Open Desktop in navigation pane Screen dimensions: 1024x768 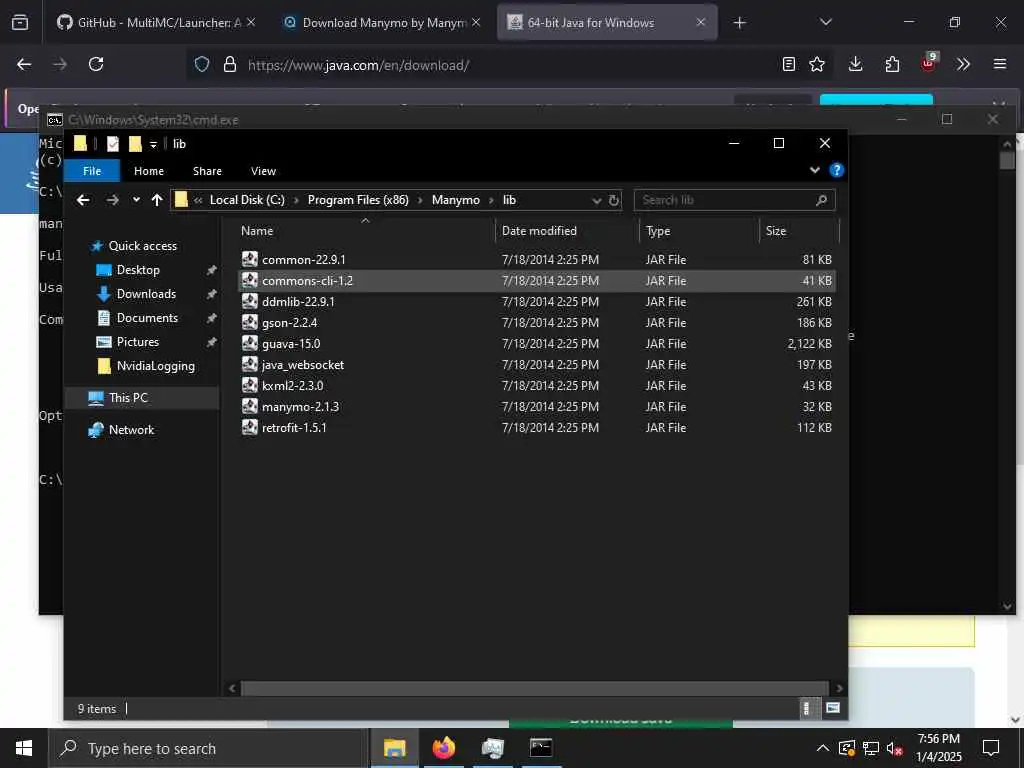coord(138,270)
